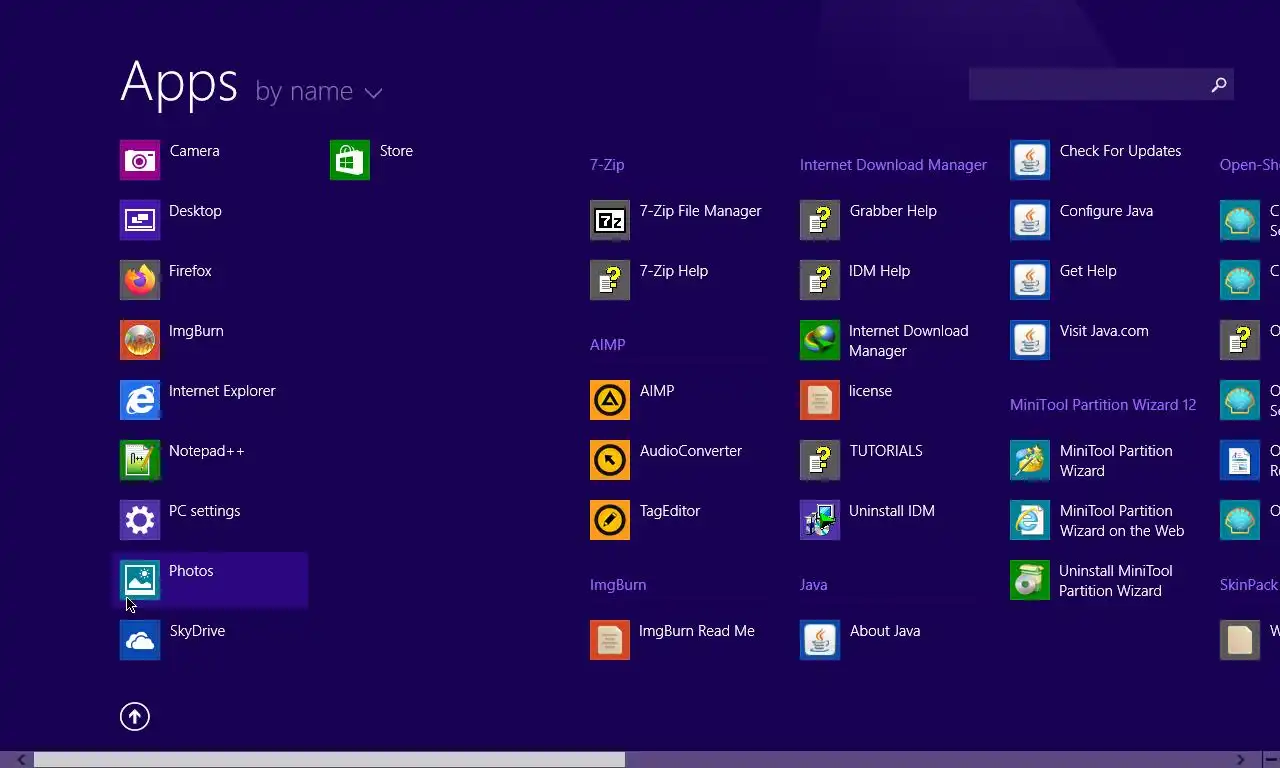This screenshot has width=1280, height=768.
Task: Open the 7-Zip Help icon
Action: [610, 280]
